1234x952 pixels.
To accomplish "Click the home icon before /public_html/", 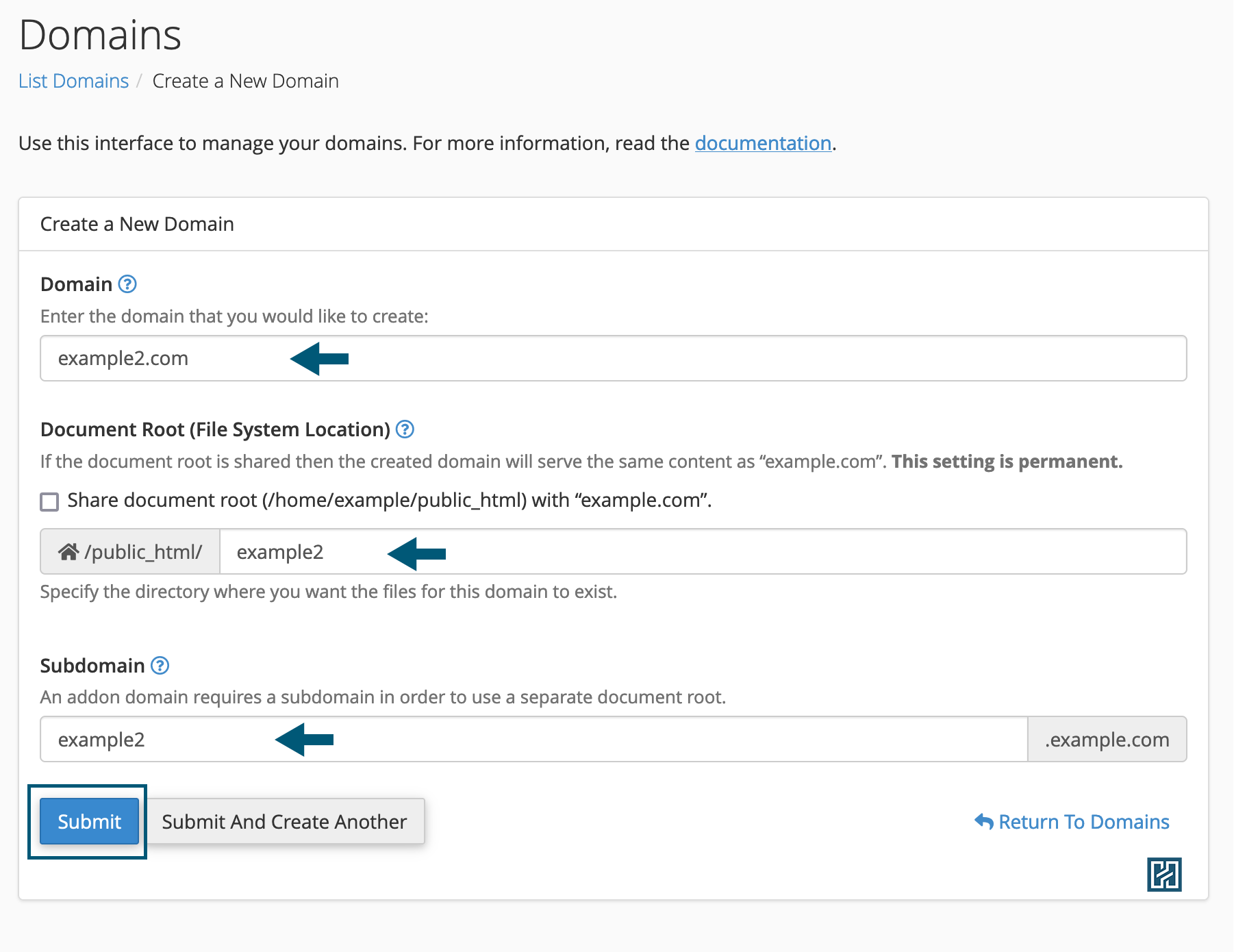I will coord(68,552).
